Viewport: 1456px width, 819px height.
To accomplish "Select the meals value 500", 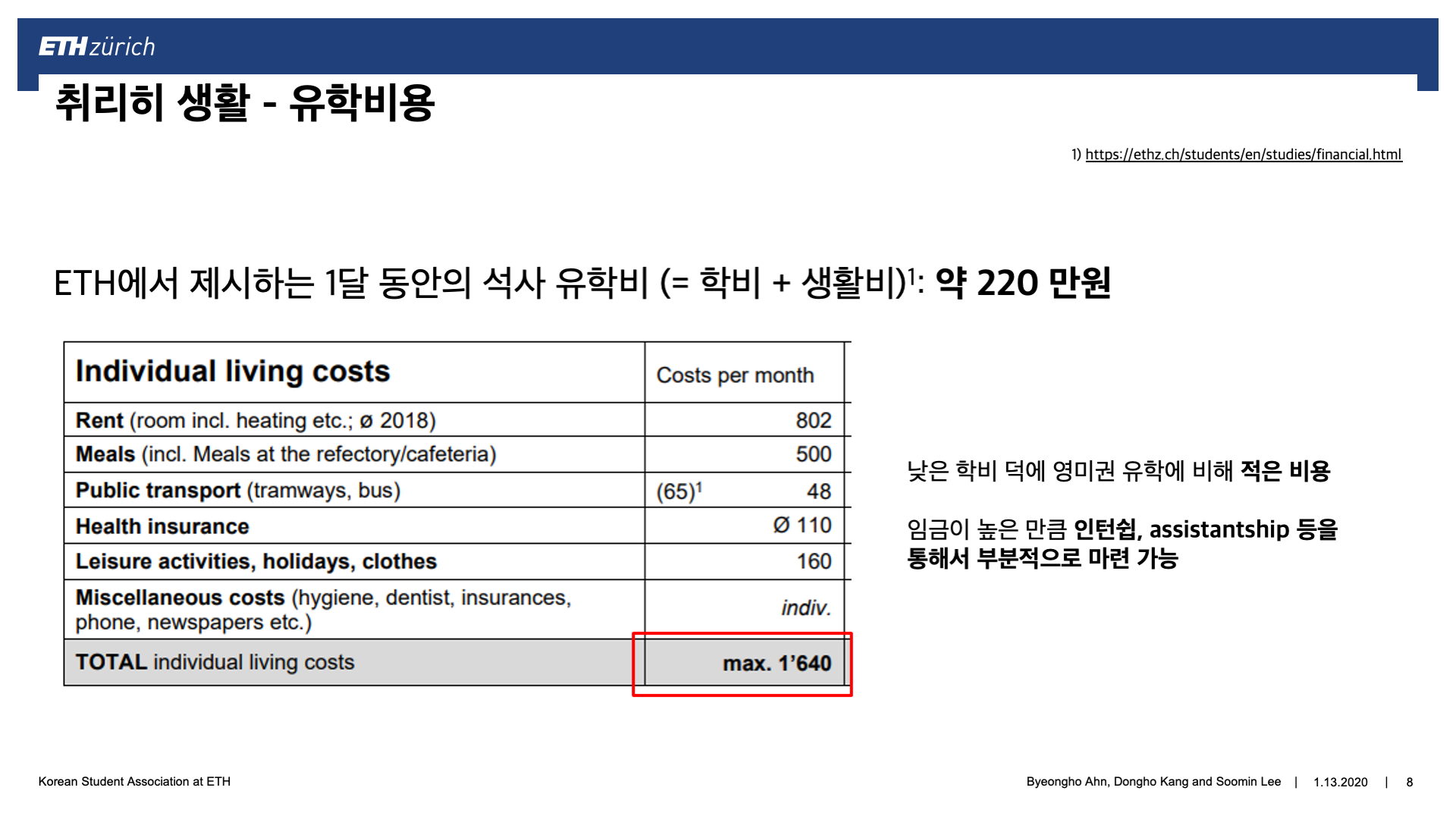I will pos(814,454).
